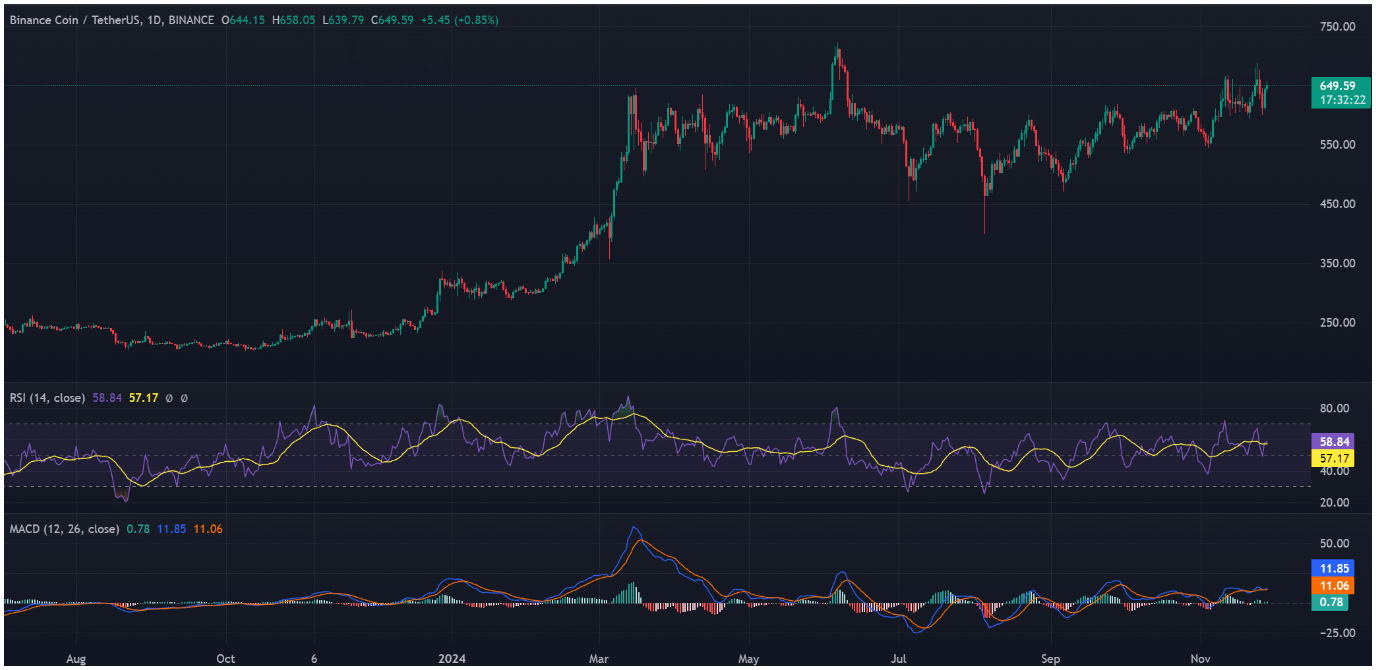The width and height of the screenshot is (1376, 670).
Task: Click the Aug marker on time axis
Action: (x=76, y=660)
